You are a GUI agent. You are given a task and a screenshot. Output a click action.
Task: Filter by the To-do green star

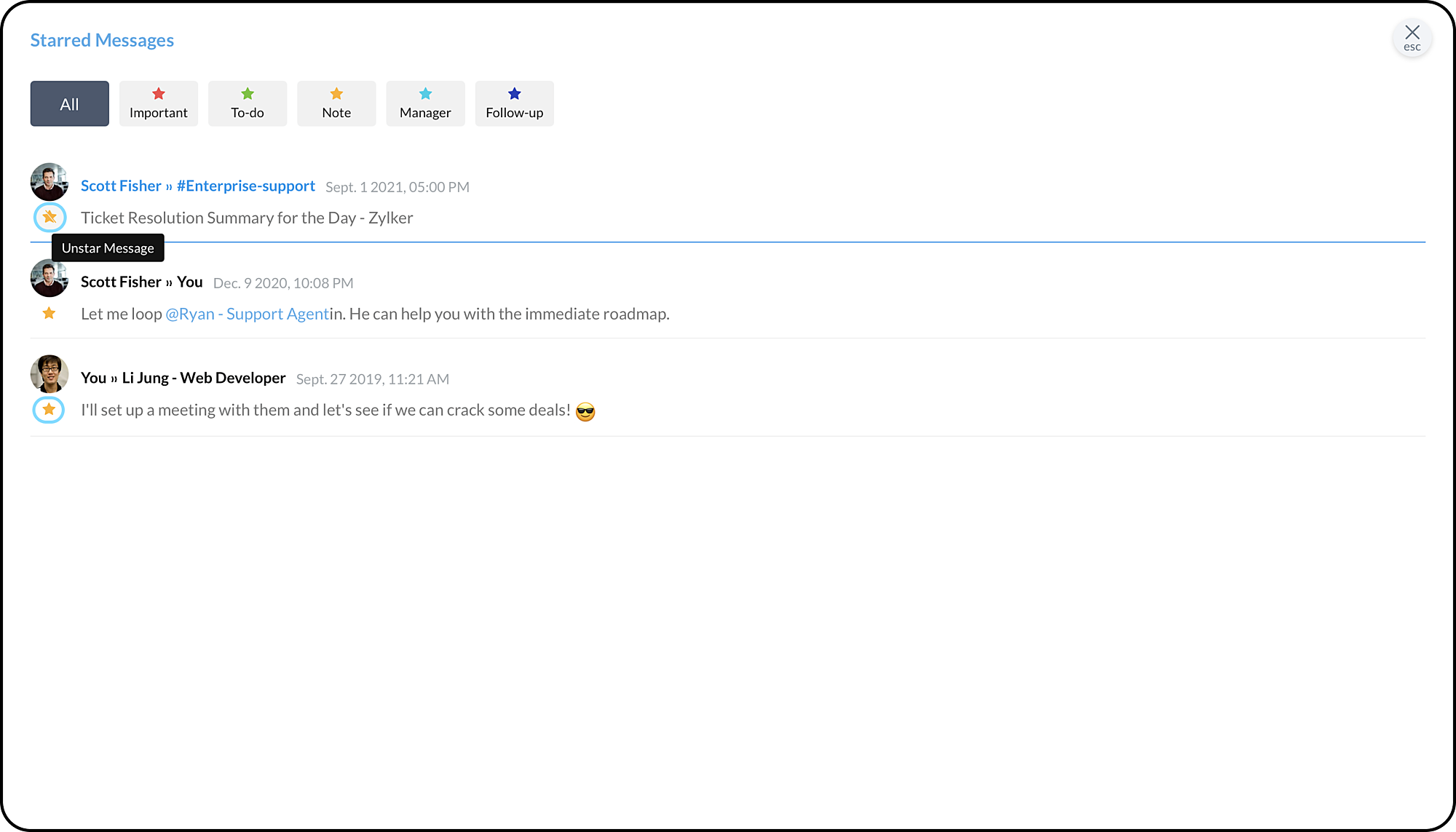click(x=248, y=103)
